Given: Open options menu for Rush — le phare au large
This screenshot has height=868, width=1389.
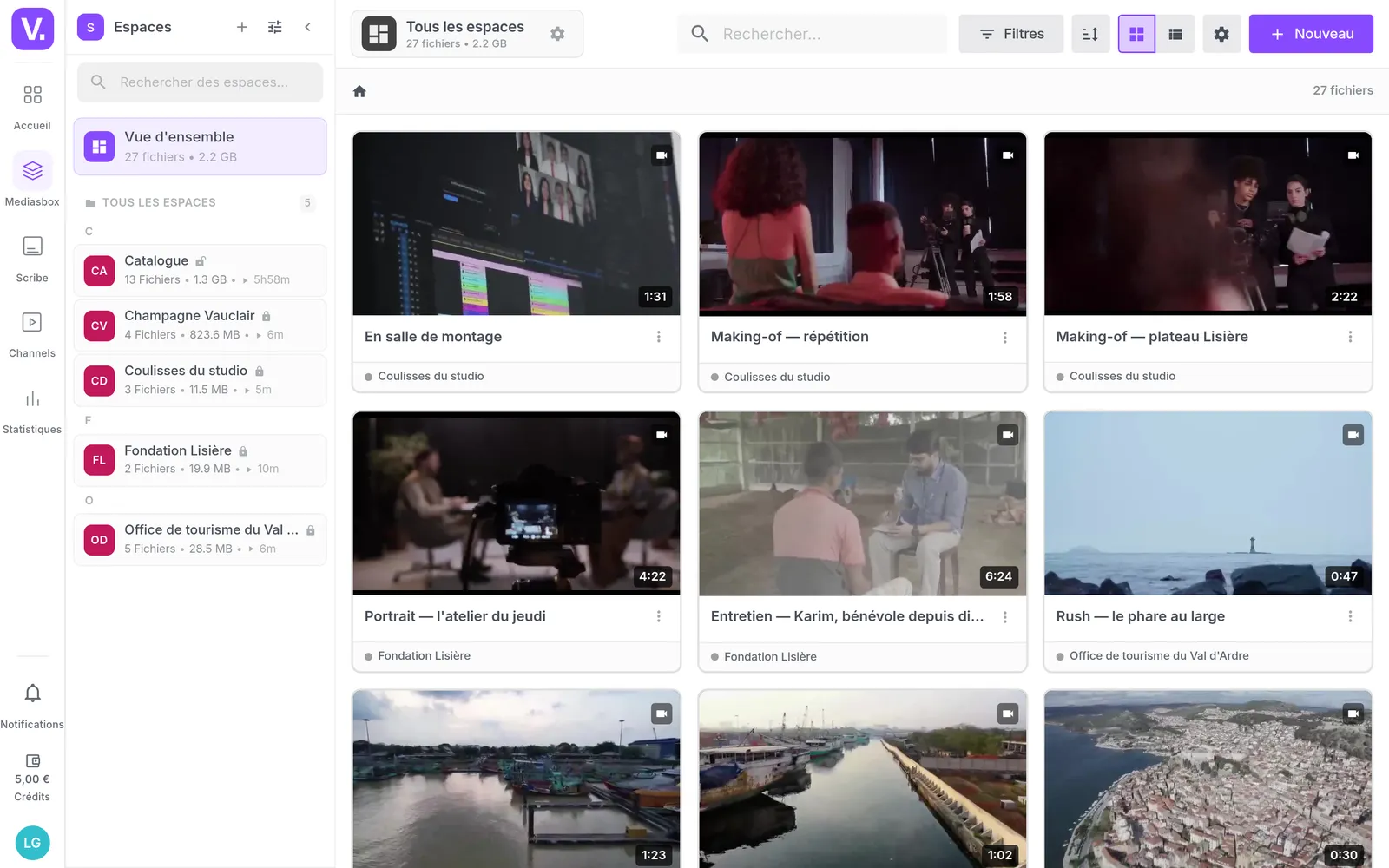Looking at the screenshot, I should coord(1350,616).
